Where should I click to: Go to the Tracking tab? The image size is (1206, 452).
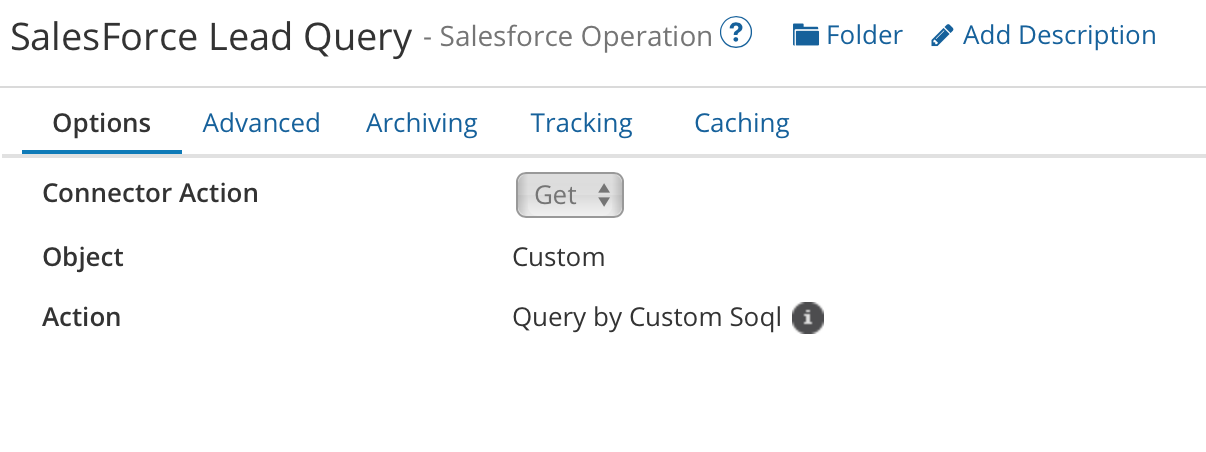pos(581,124)
